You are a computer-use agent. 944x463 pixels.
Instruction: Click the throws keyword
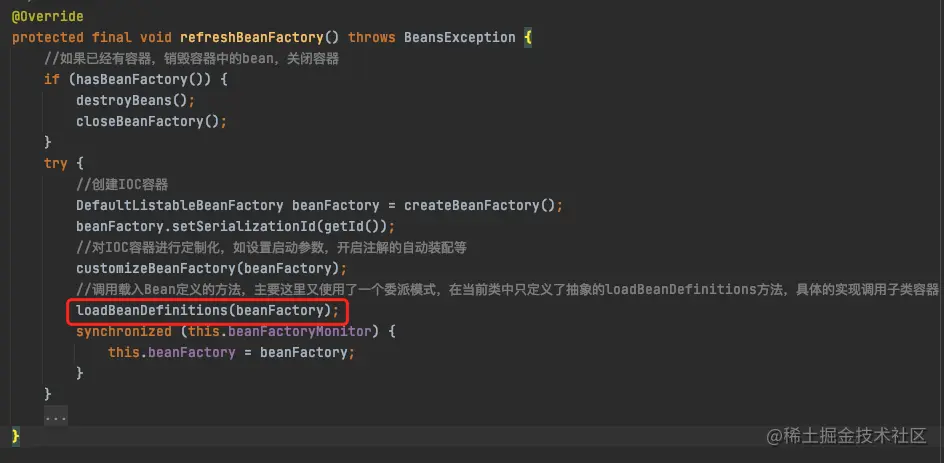point(371,37)
